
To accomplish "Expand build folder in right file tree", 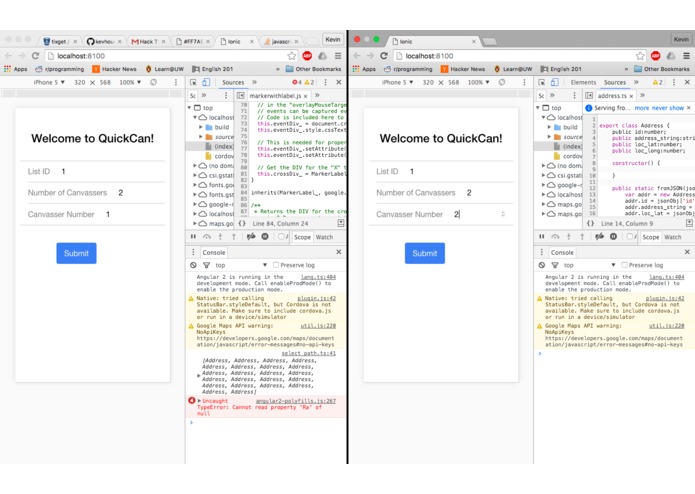I will (549, 127).
